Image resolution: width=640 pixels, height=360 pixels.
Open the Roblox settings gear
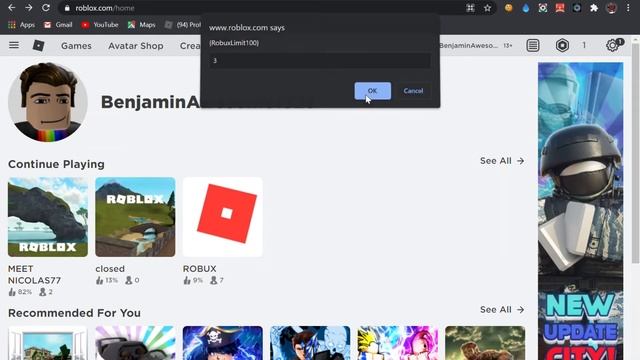[x=612, y=45]
